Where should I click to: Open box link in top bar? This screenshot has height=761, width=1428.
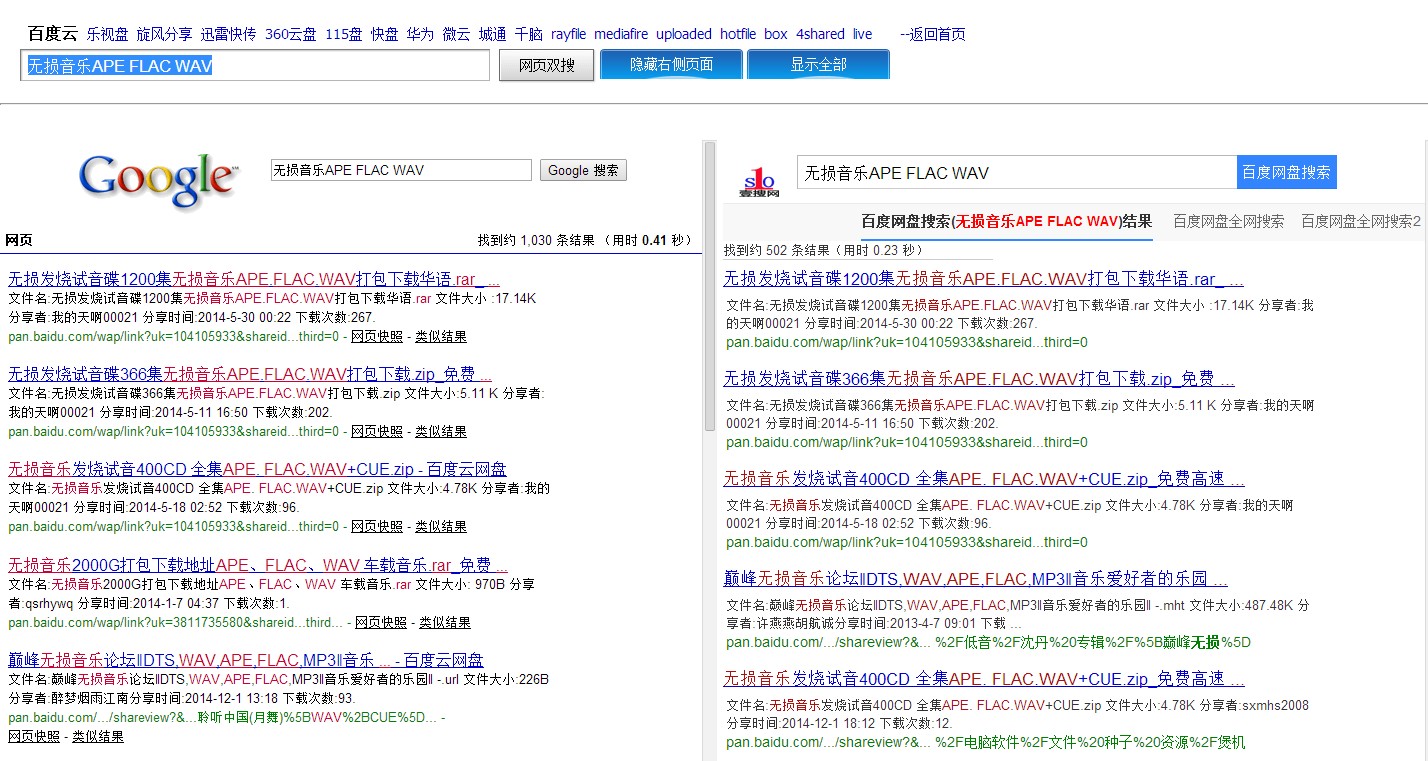776,34
